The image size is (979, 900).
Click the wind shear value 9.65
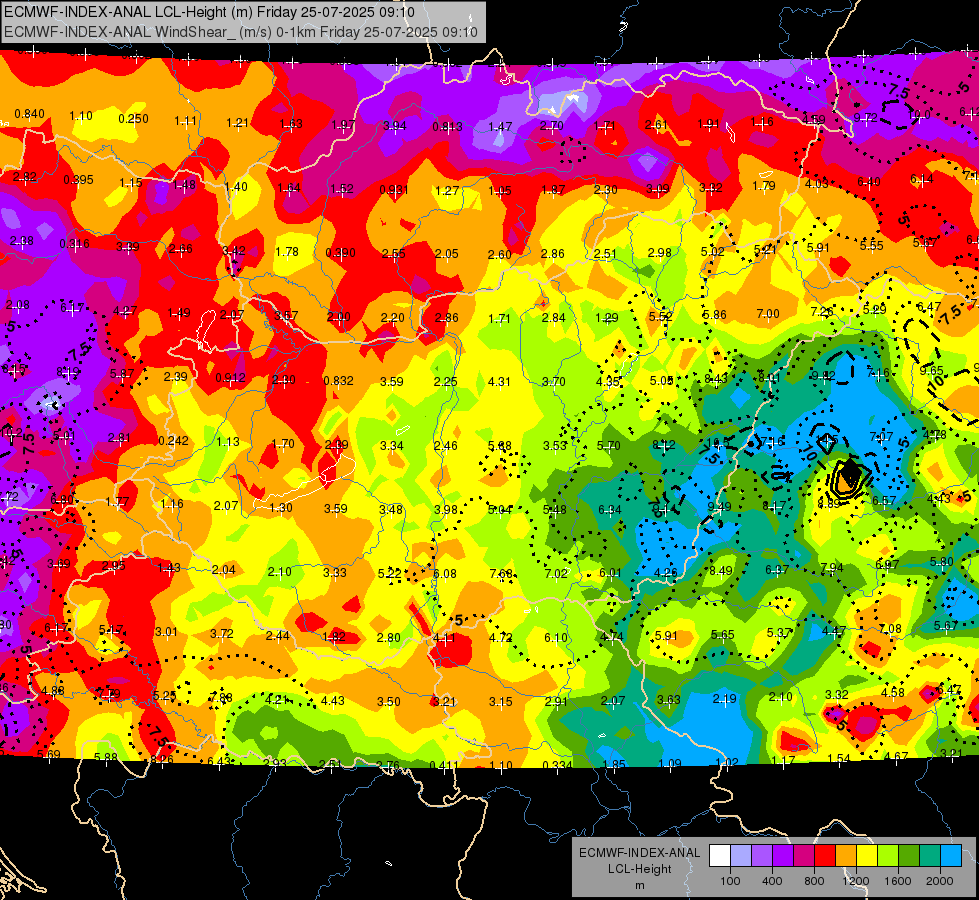[x=932, y=371]
